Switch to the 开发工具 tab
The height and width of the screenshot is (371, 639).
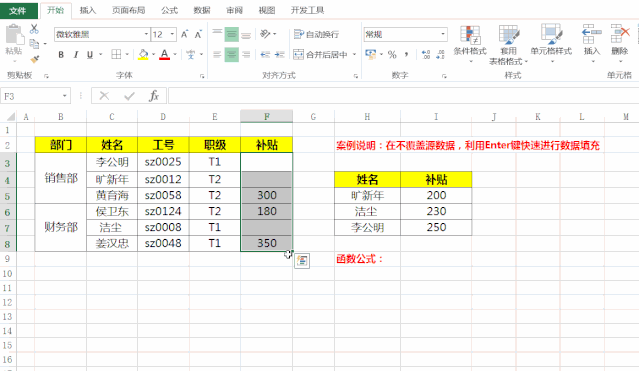pyautogui.click(x=307, y=10)
